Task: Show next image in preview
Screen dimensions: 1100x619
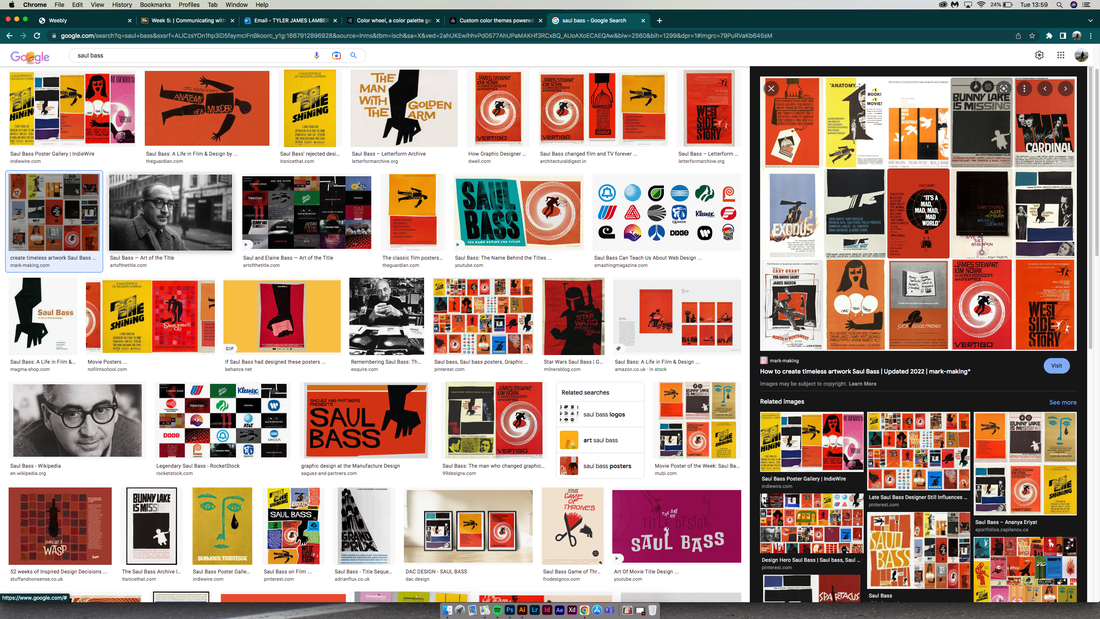Action: [1066, 88]
